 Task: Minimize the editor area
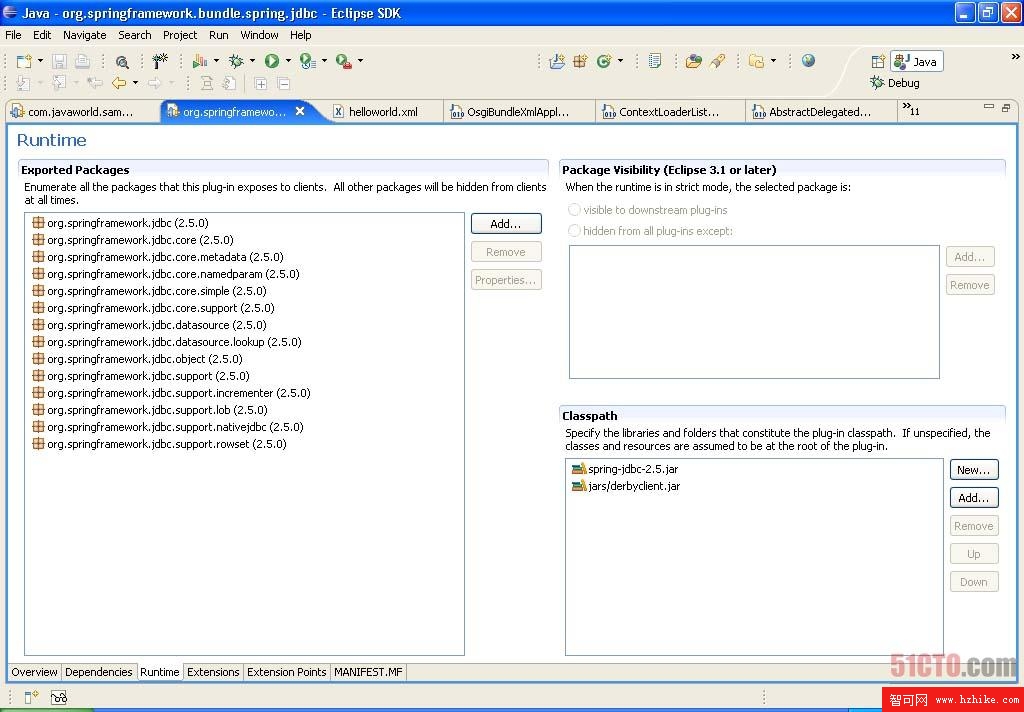click(x=989, y=106)
